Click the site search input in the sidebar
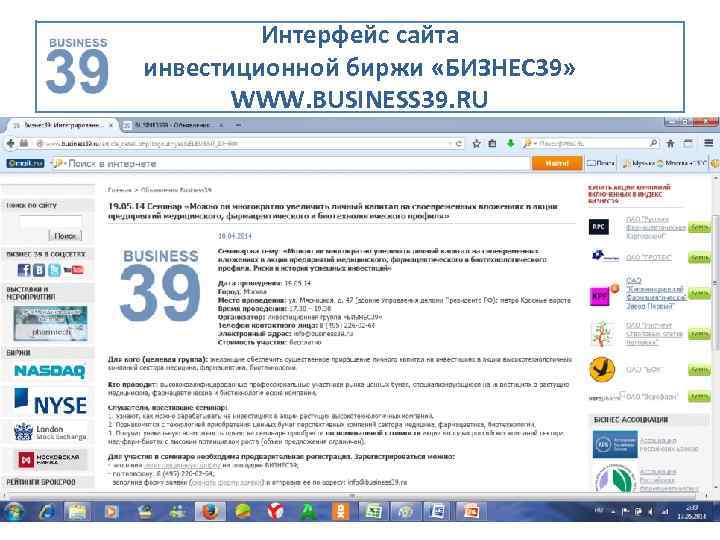The image size is (720, 540). (51, 221)
